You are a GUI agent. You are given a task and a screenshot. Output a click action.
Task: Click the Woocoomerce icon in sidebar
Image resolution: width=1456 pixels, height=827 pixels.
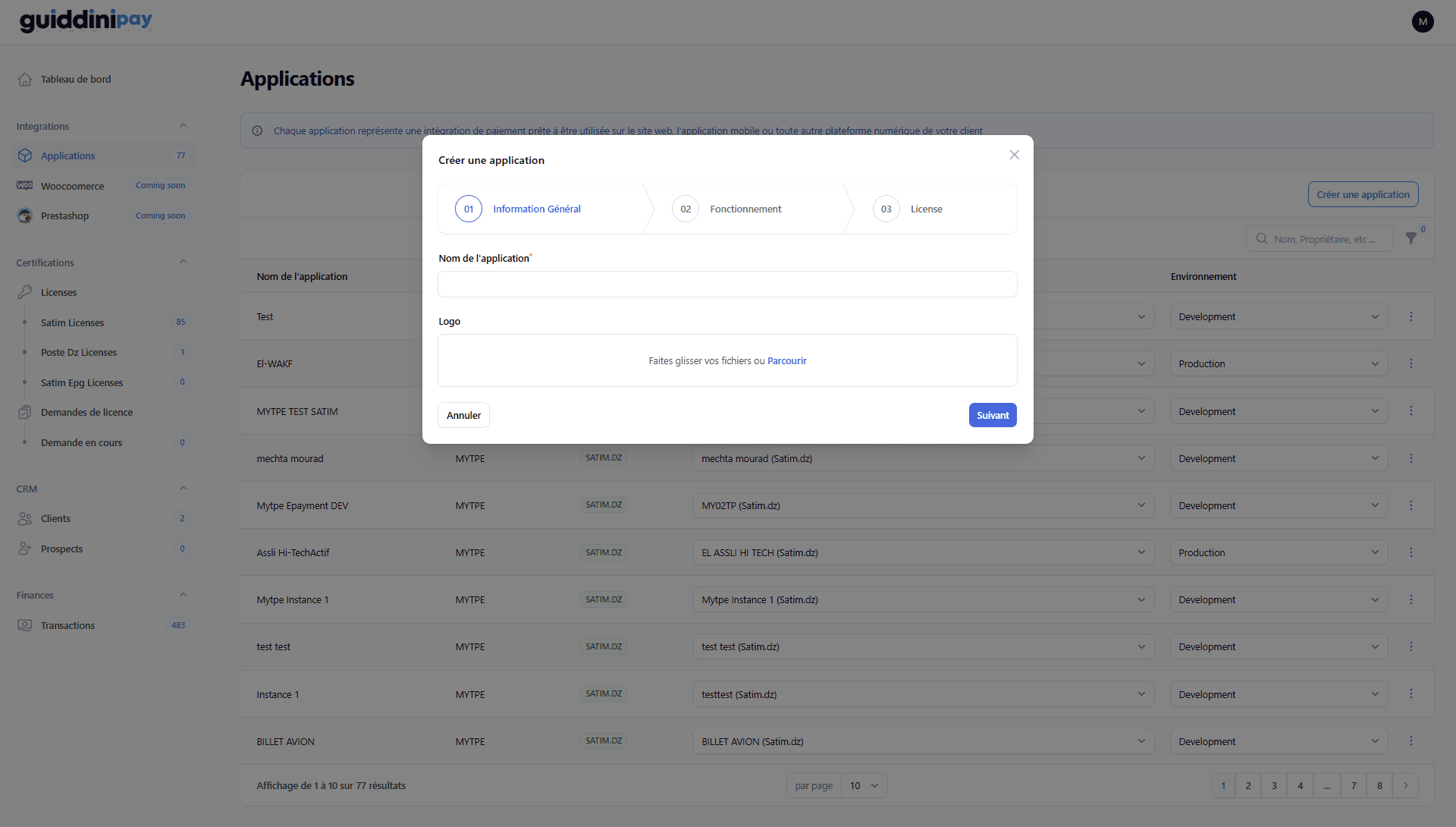point(25,186)
